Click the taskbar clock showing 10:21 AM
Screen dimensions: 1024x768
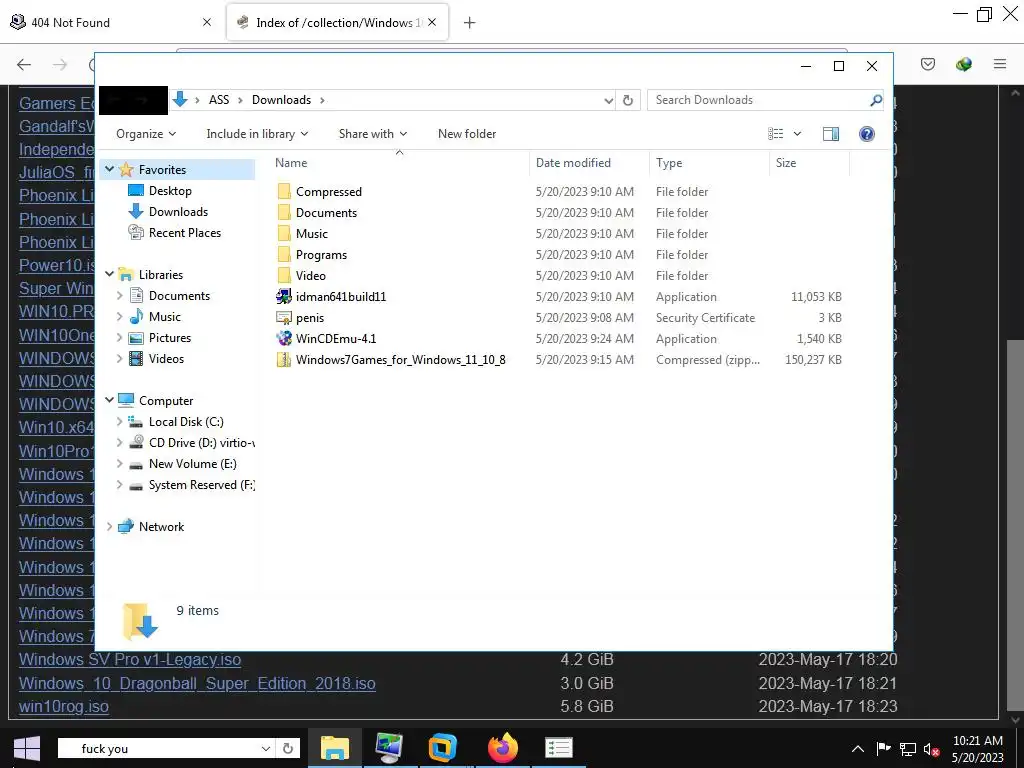tap(977, 748)
